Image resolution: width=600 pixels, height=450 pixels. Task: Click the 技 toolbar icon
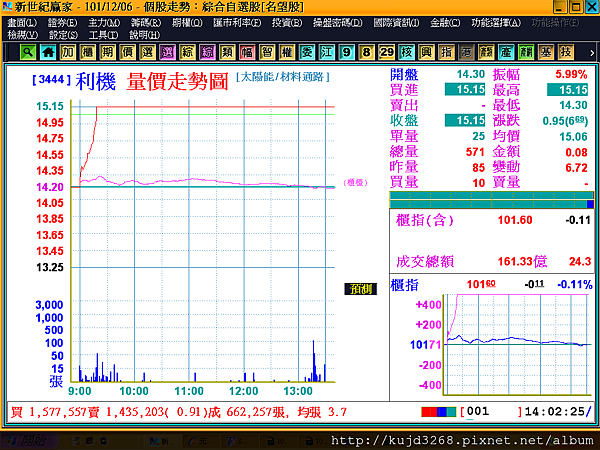point(565,52)
